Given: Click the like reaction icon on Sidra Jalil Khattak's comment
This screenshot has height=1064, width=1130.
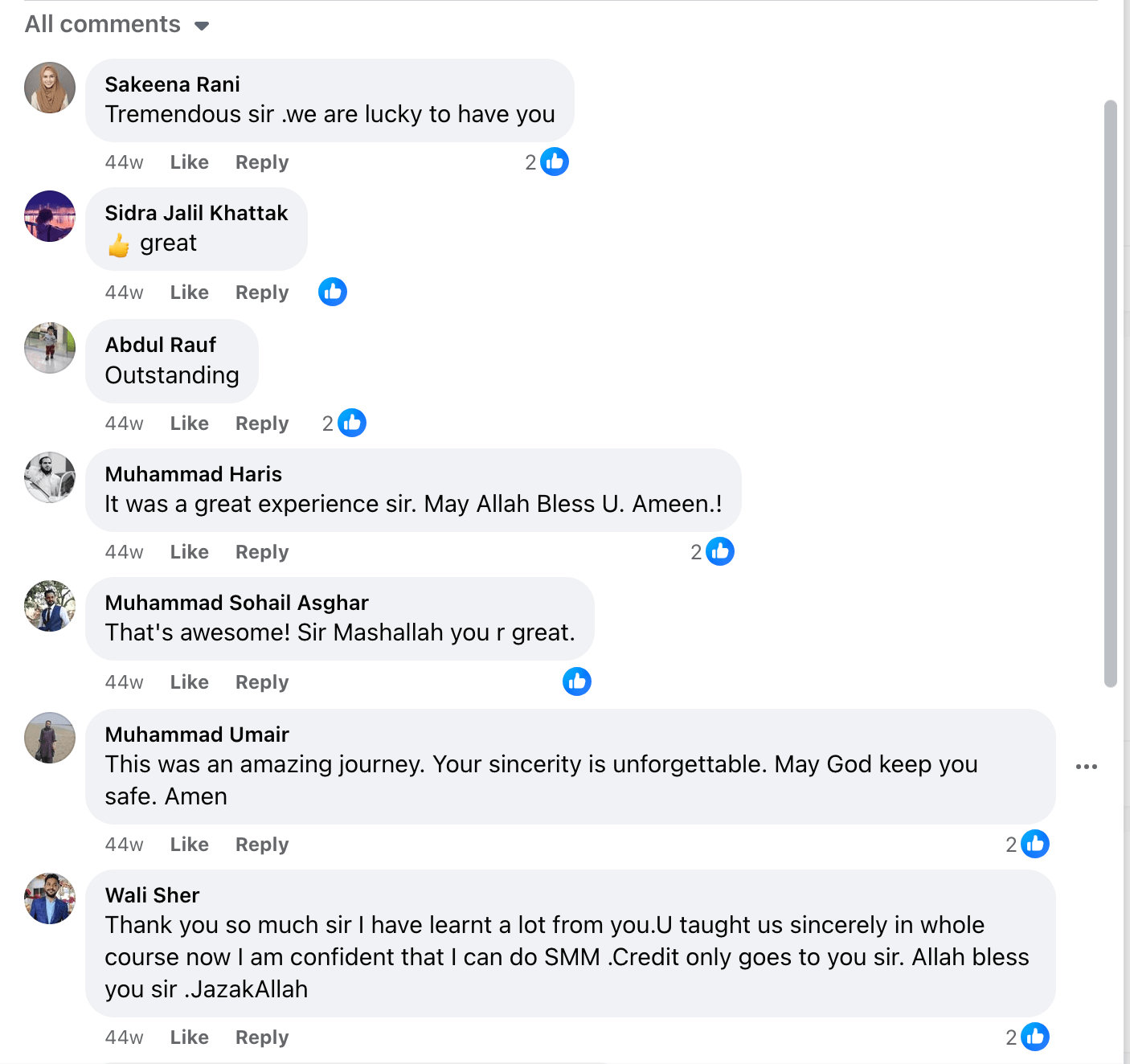Looking at the screenshot, I should 333,292.
